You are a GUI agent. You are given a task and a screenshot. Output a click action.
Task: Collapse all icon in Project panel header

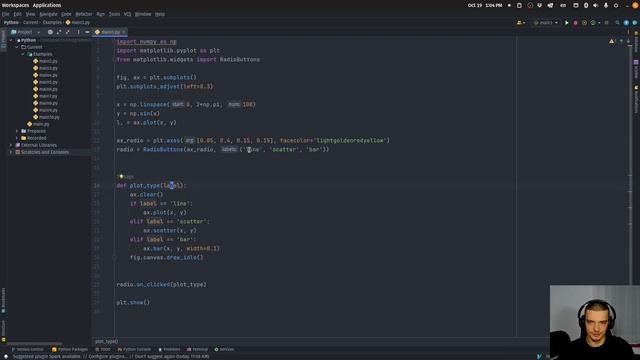(68, 32)
